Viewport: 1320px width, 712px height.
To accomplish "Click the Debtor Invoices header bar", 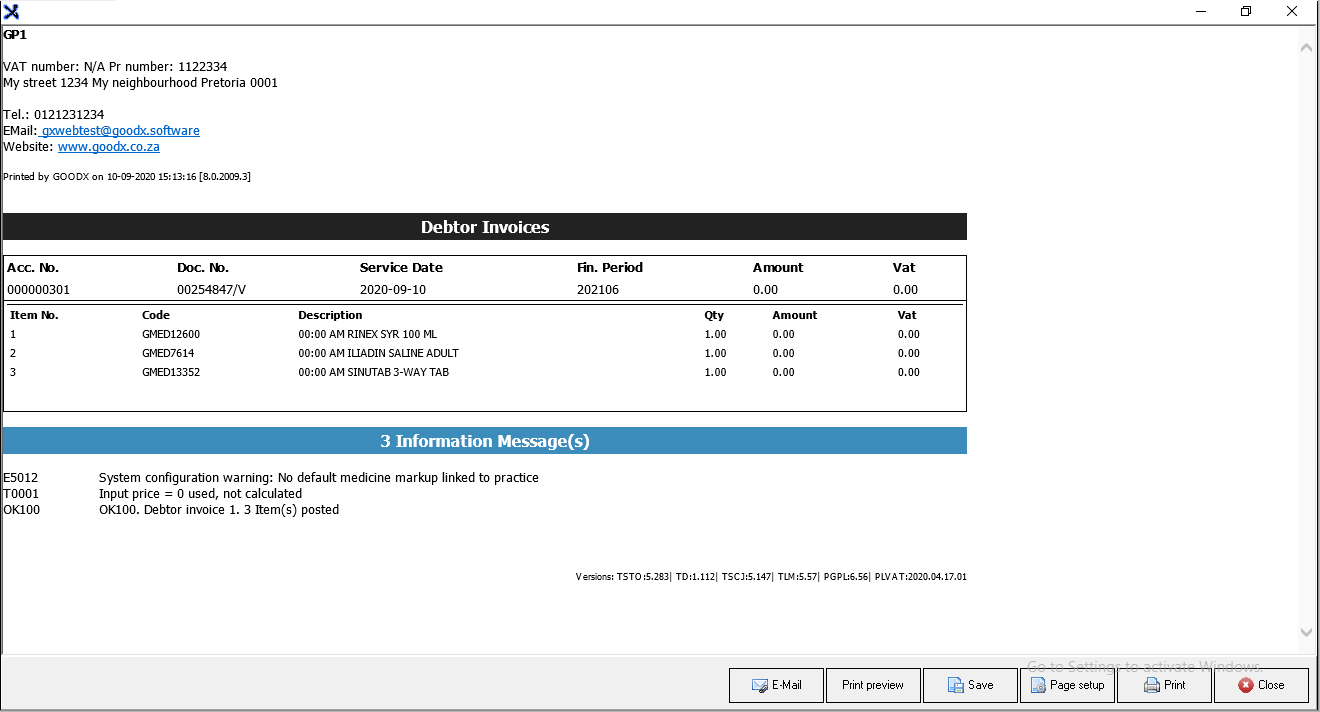I will [x=485, y=227].
